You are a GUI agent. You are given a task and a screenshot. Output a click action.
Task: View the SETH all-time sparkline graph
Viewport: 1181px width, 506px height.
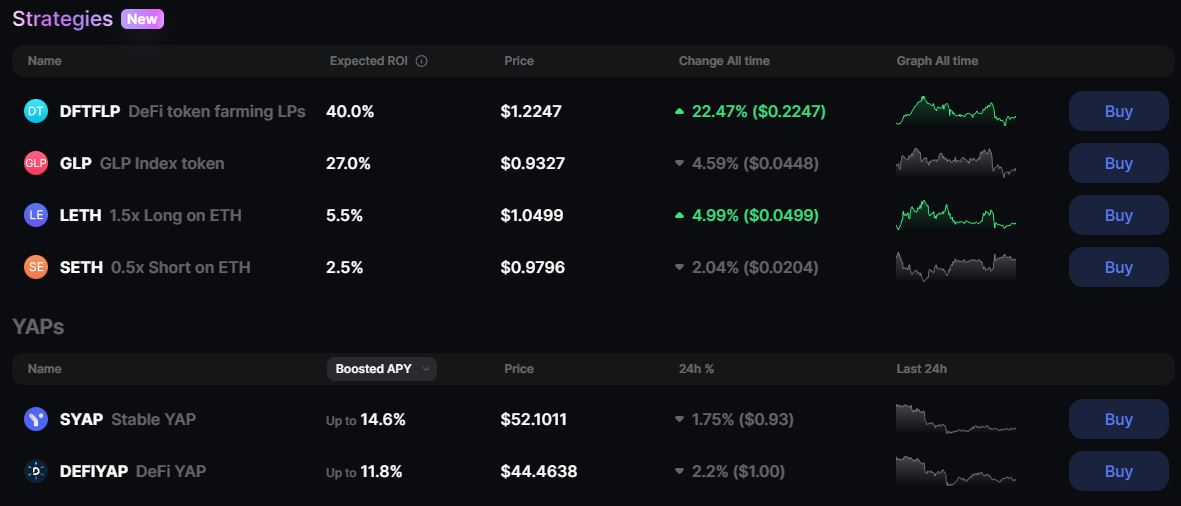click(955, 267)
